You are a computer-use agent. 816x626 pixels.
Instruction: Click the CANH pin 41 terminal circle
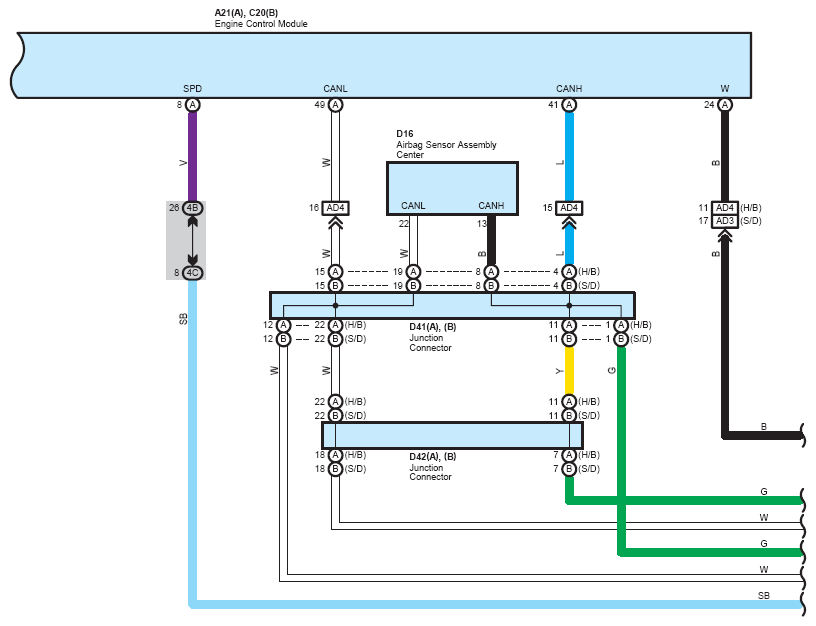tap(569, 105)
